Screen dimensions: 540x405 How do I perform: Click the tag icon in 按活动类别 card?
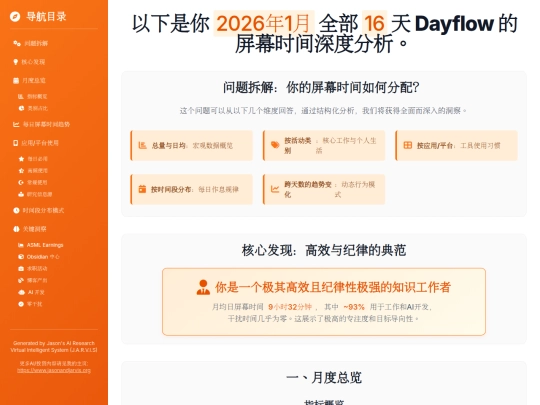pos(275,145)
